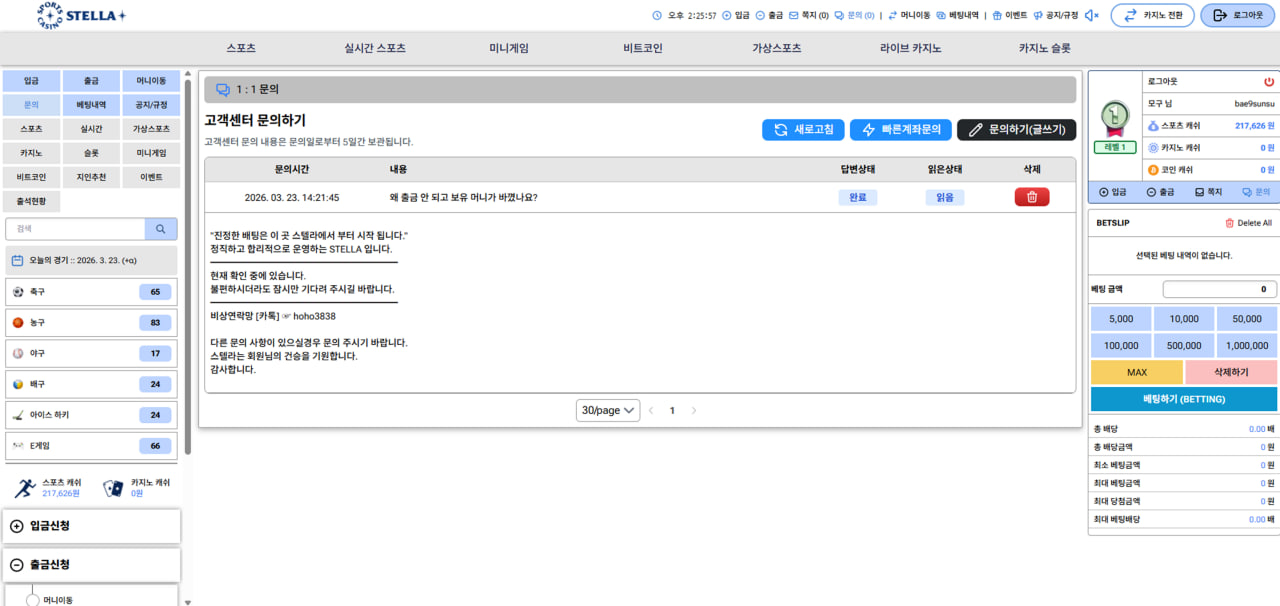Select 축구 soccer in the sports list

pos(91,292)
